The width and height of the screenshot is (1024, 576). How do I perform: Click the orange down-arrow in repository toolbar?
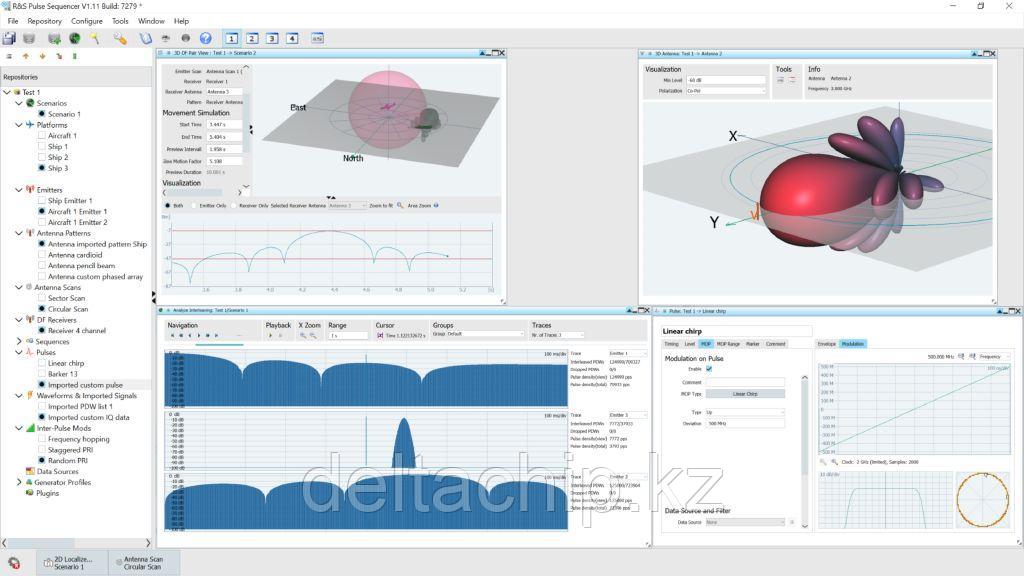(42, 56)
